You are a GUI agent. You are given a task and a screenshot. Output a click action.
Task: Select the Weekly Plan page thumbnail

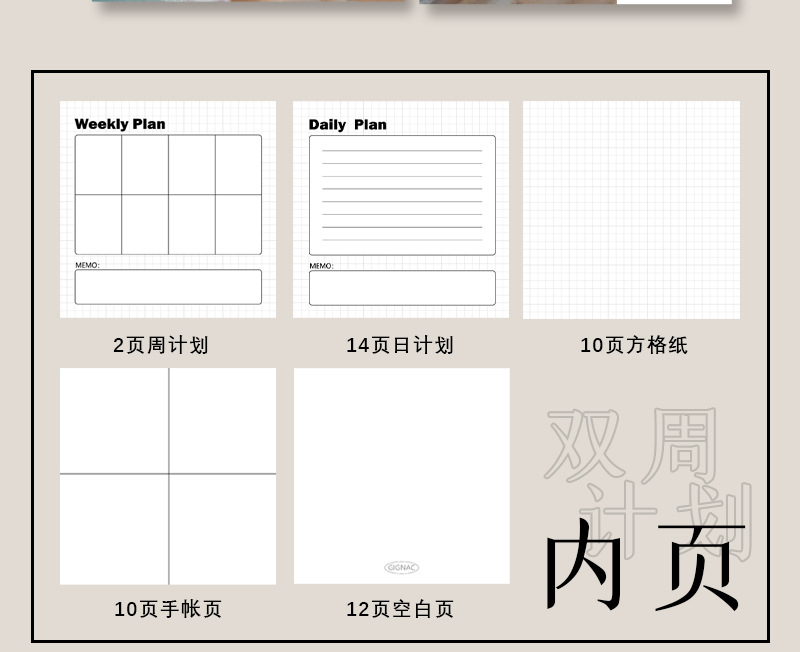click(x=168, y=209)
